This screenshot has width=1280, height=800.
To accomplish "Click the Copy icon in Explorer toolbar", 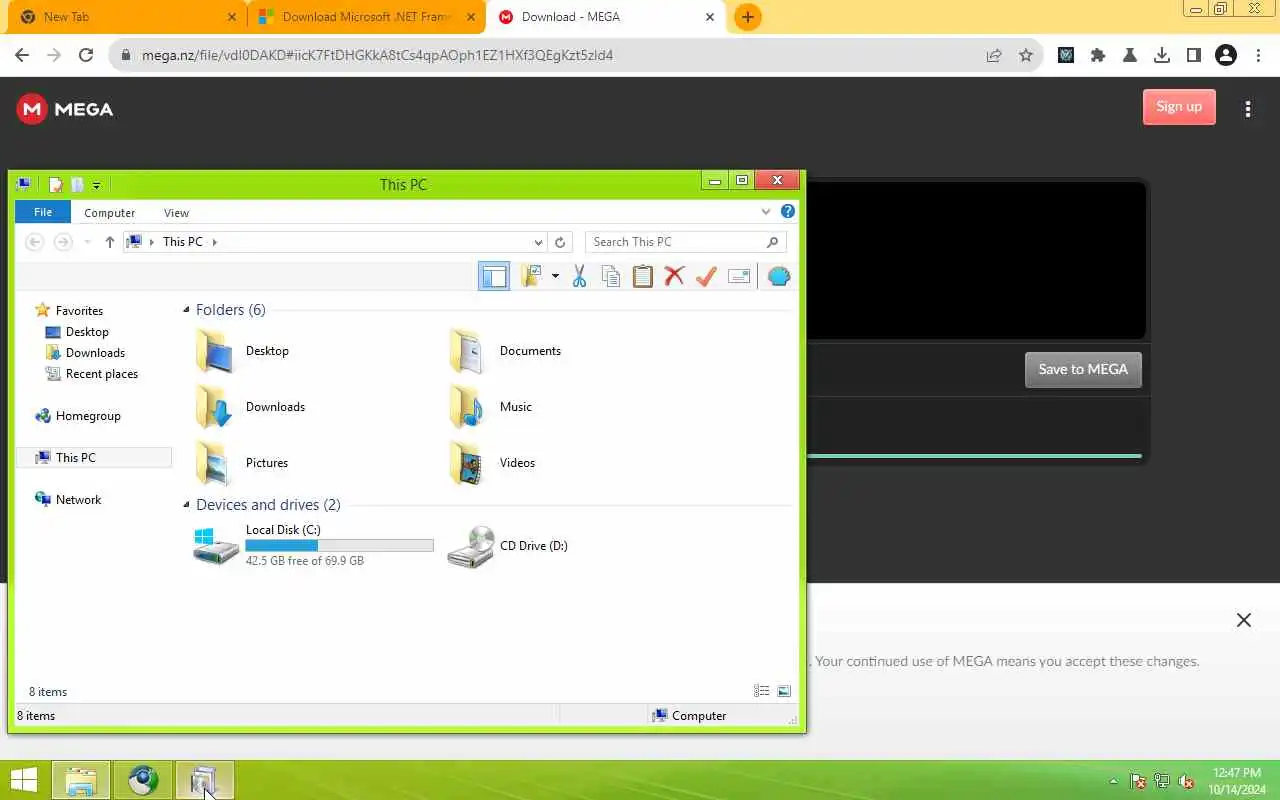I will 611,276.
